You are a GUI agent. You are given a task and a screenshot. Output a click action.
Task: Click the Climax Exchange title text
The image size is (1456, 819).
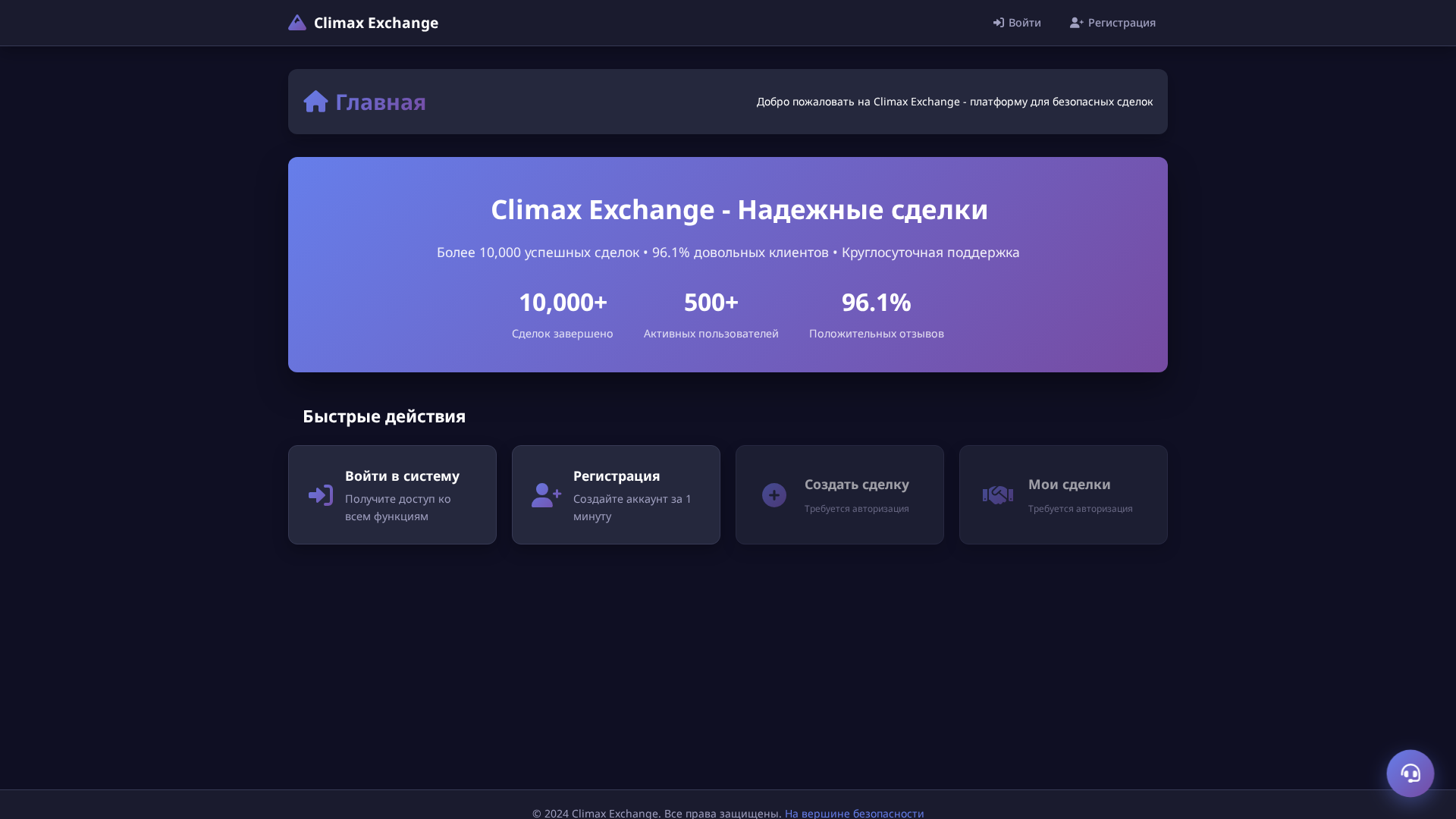tap(375, 23)
